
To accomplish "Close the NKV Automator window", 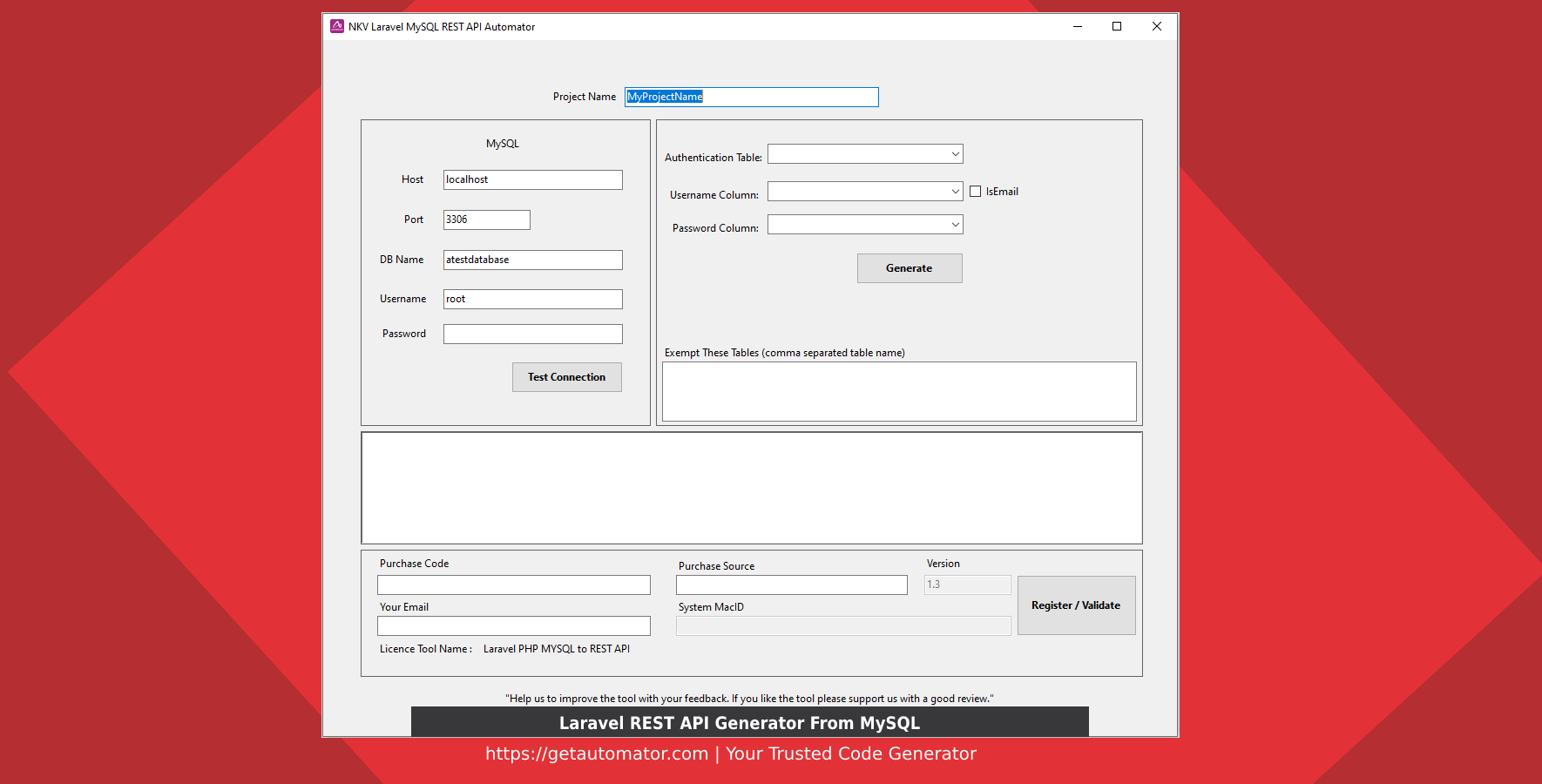I will [x=1157, y=26].
